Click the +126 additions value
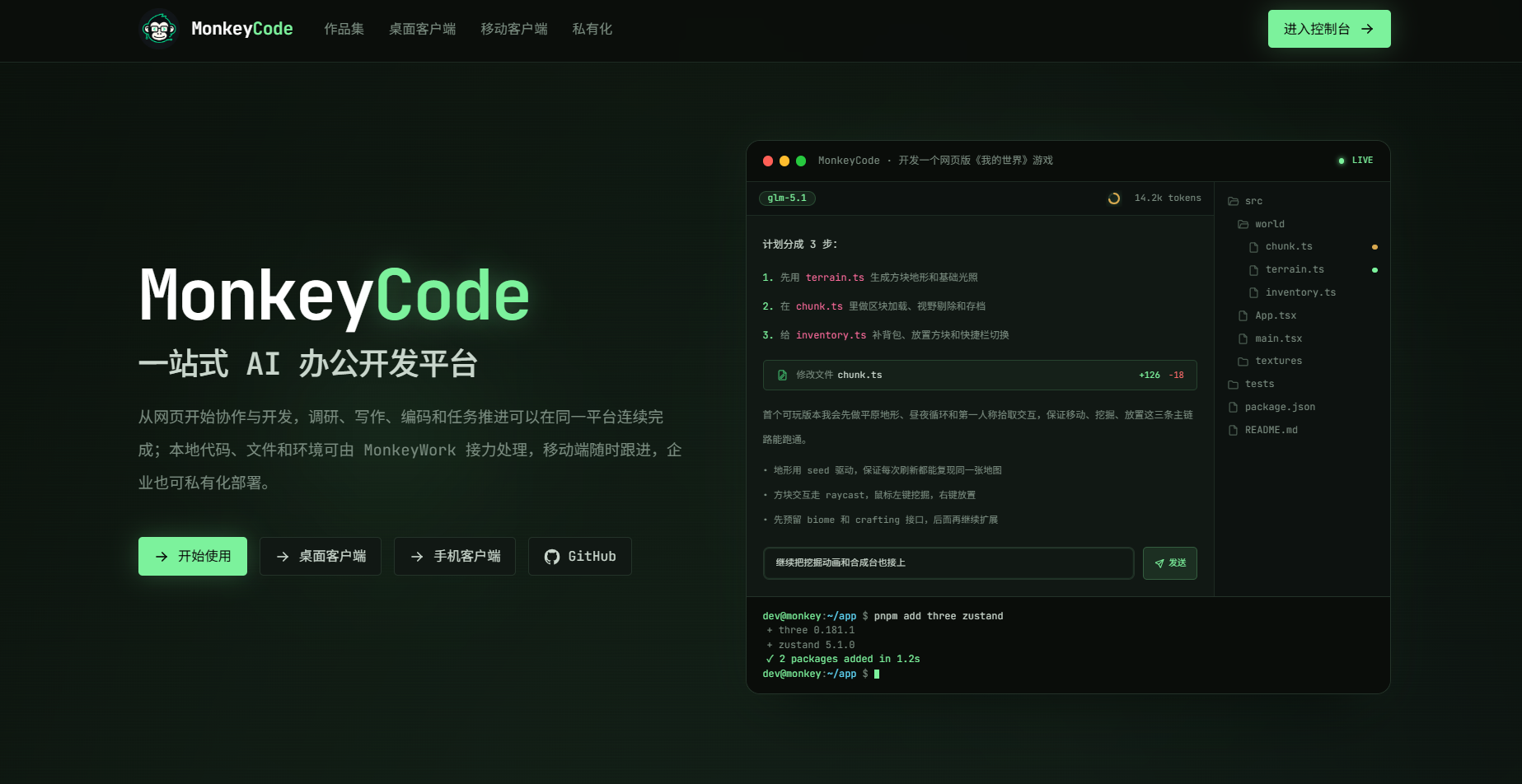This screenshot has width=1522, height=784. 1150,376
